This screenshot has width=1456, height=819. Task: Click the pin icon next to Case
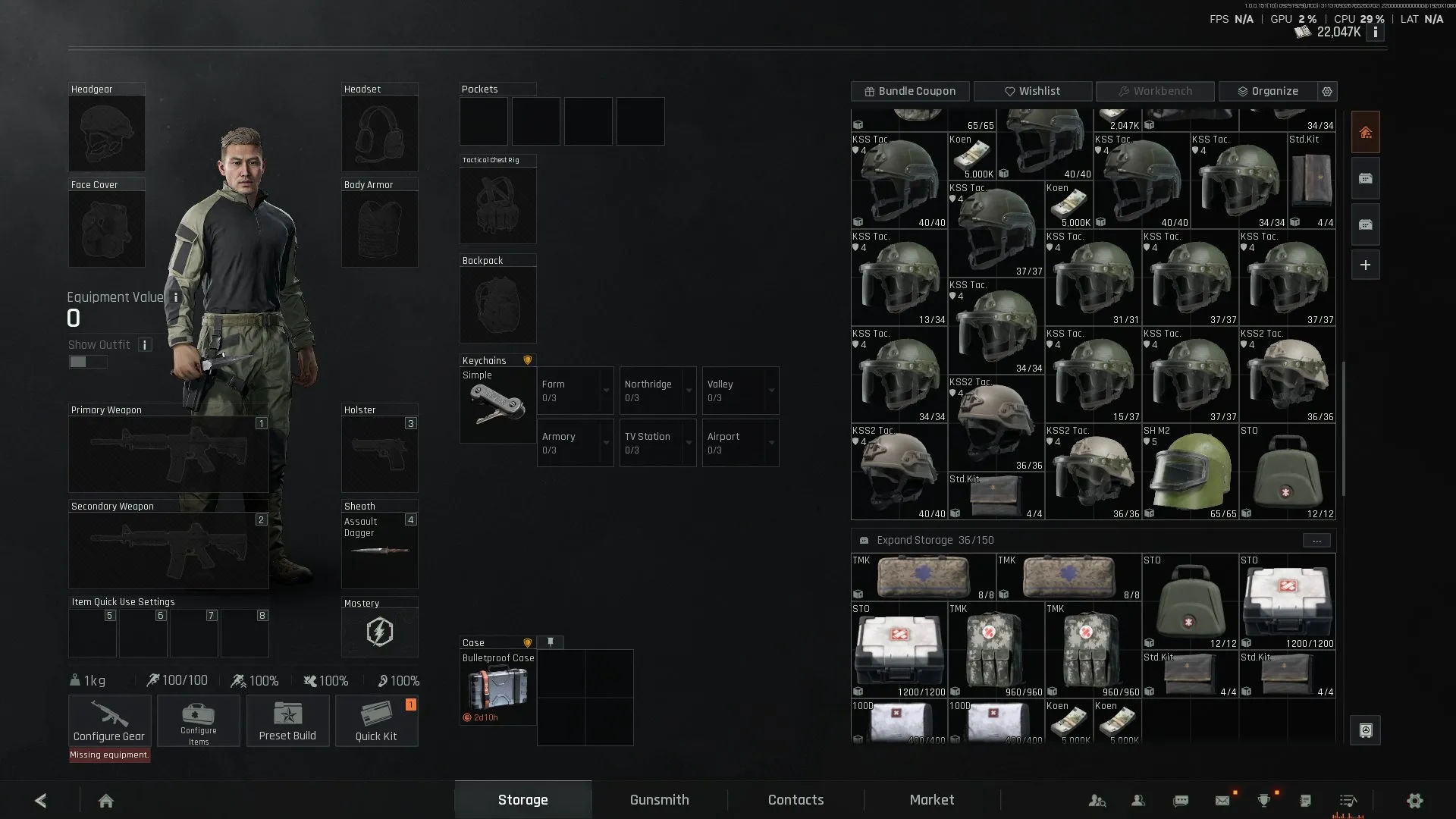click(x=551, y=642)
